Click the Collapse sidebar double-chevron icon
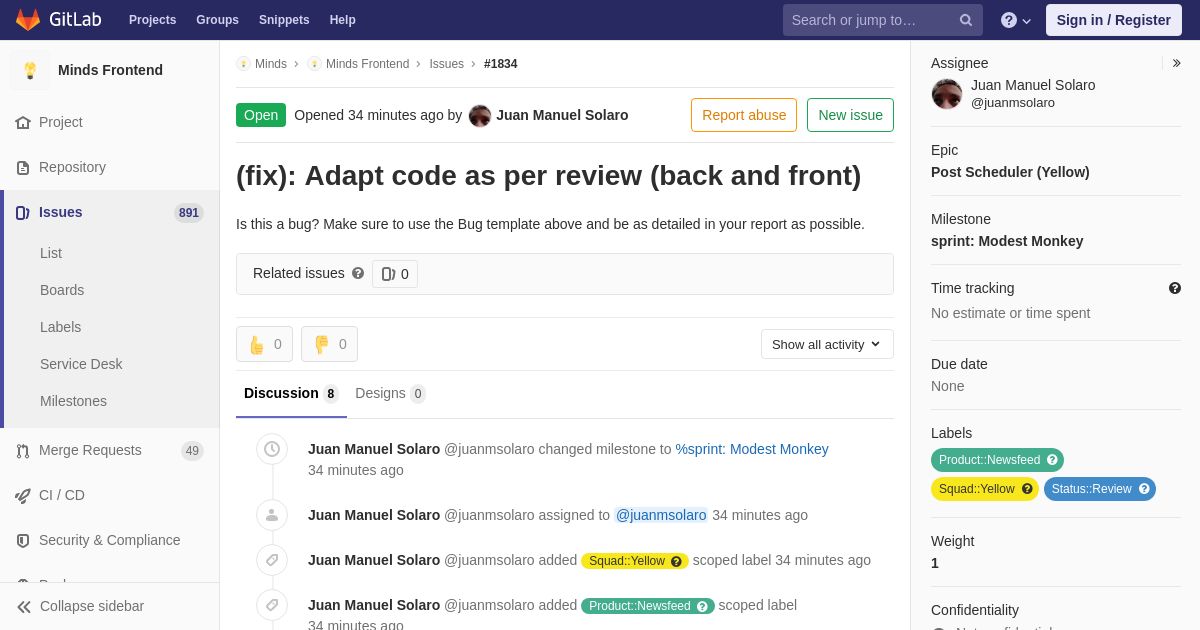Image resolution: width=1200 pixels, height=630 pixels. [24, 606]
